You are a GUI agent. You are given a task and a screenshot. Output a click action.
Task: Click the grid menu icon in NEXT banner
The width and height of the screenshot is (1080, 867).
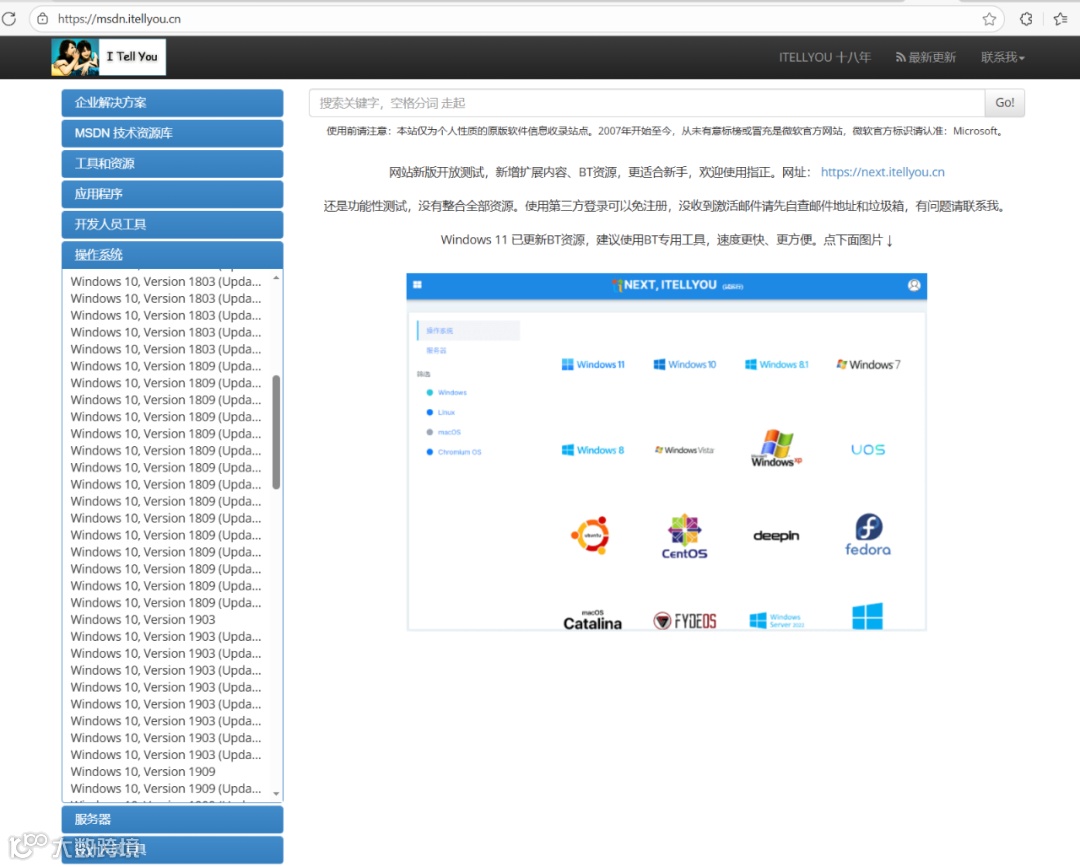(x=417, y=284)
